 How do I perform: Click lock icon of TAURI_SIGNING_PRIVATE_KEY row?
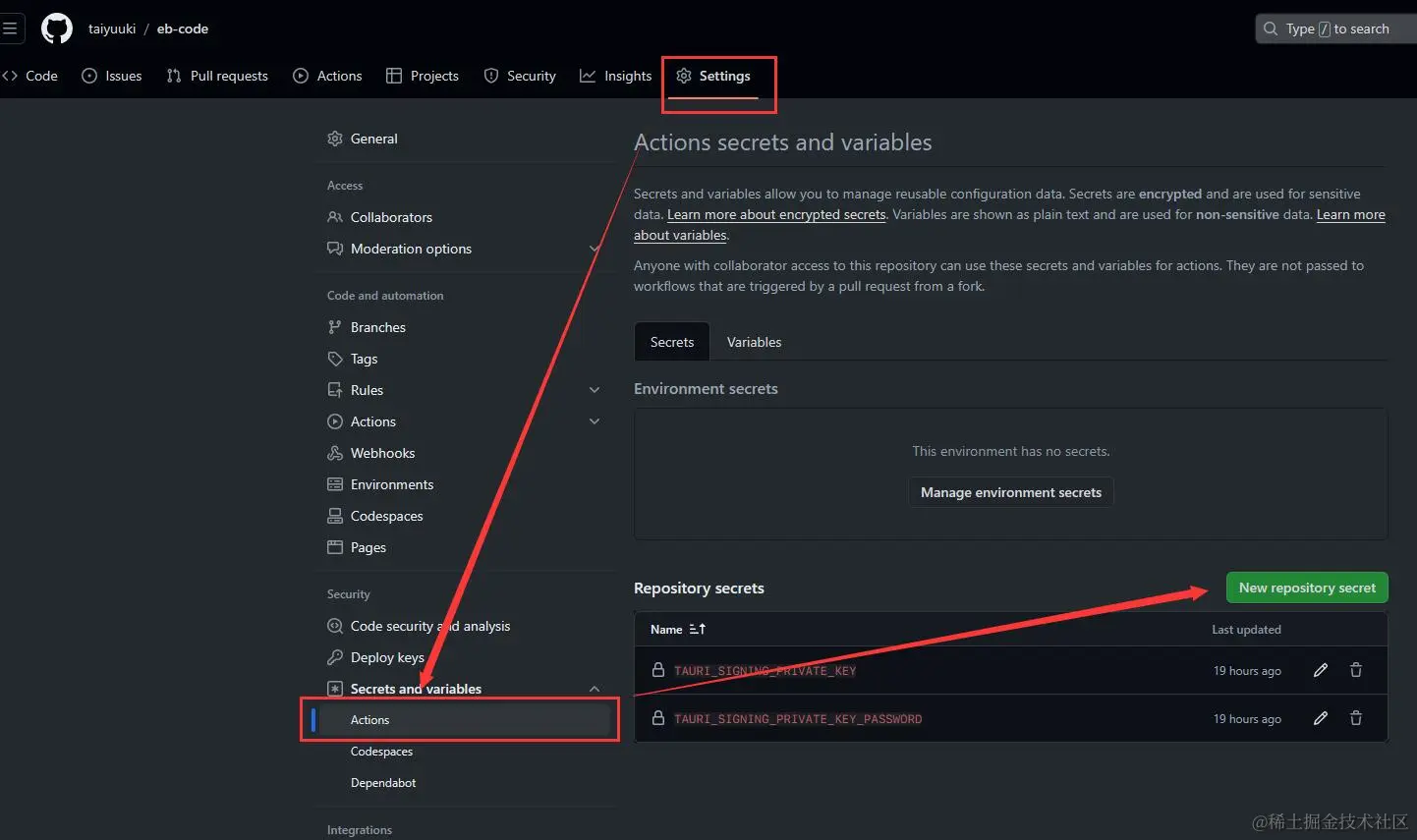[x=658, y=670]
